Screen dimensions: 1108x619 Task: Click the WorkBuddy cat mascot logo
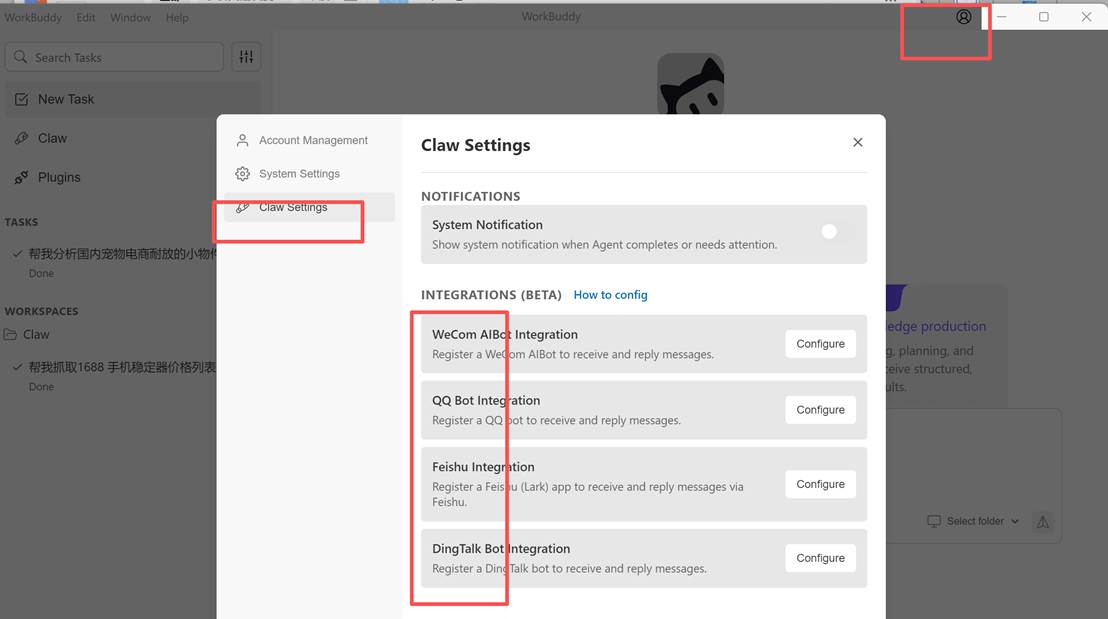tap(690, 83)
